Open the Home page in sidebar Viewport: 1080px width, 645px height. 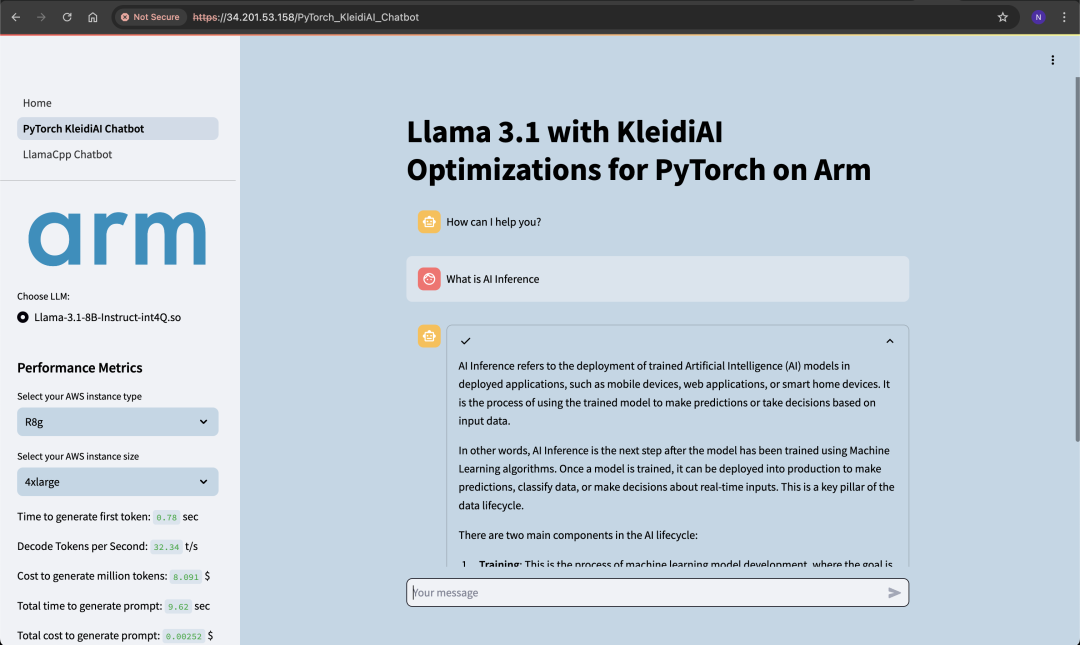point(38,103)
